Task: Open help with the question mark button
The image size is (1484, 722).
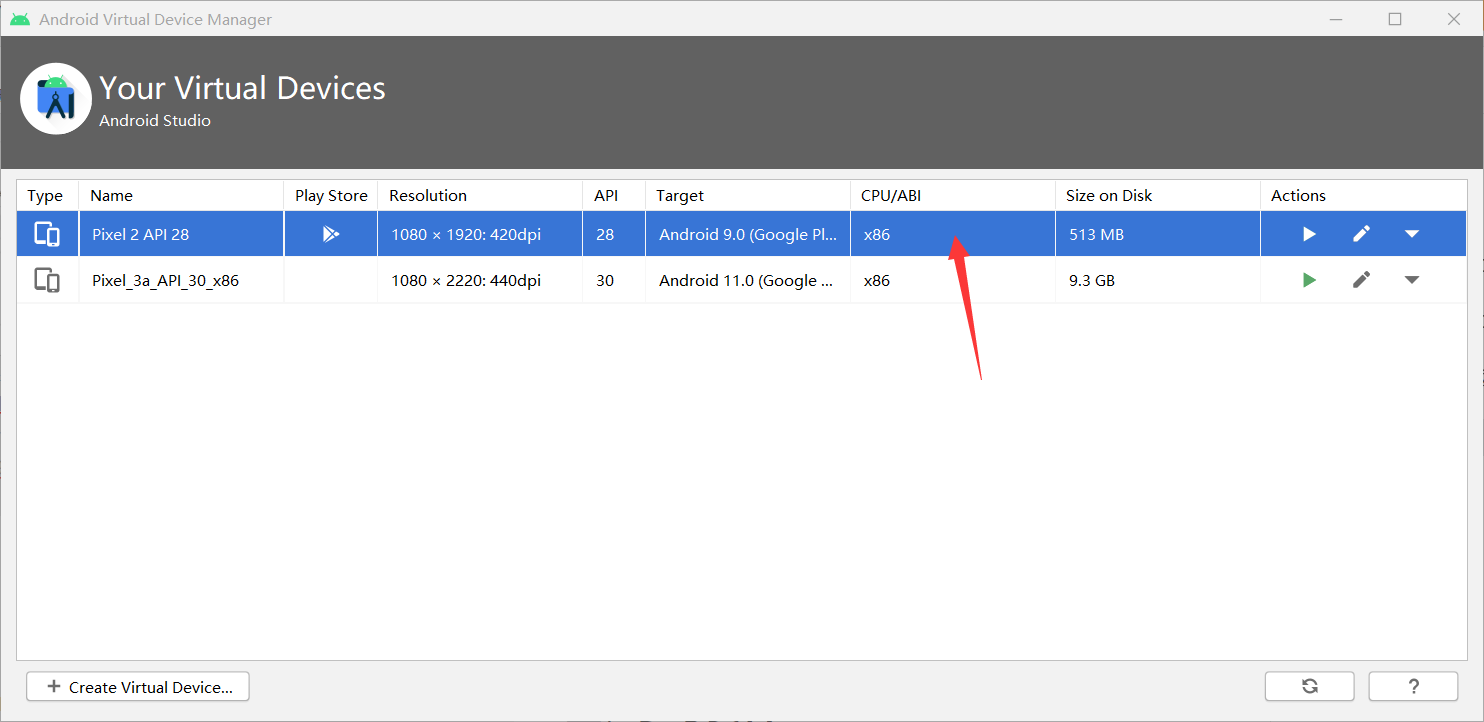Action: [1413, 686]
